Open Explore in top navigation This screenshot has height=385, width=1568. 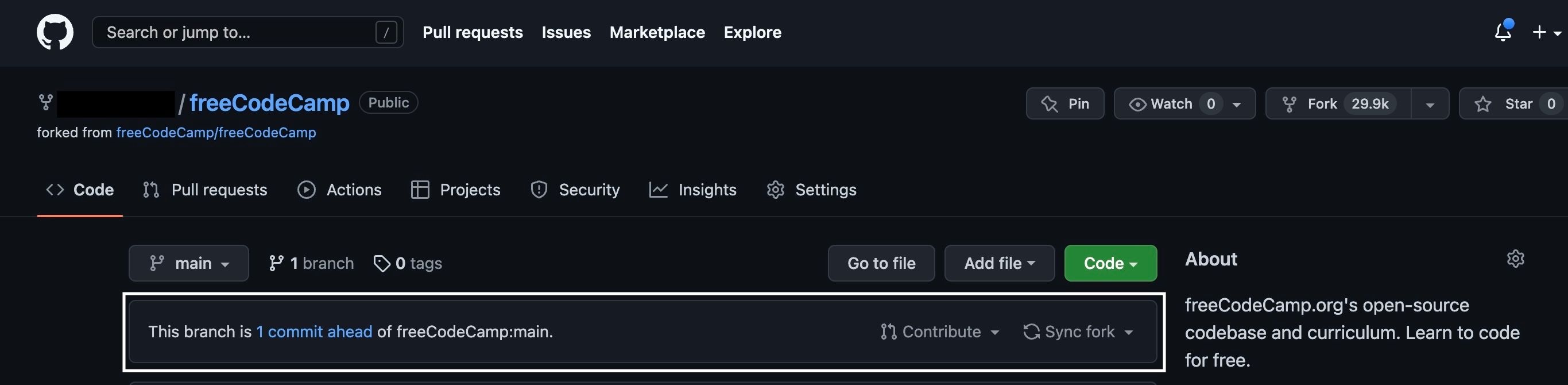click(752, 32)
